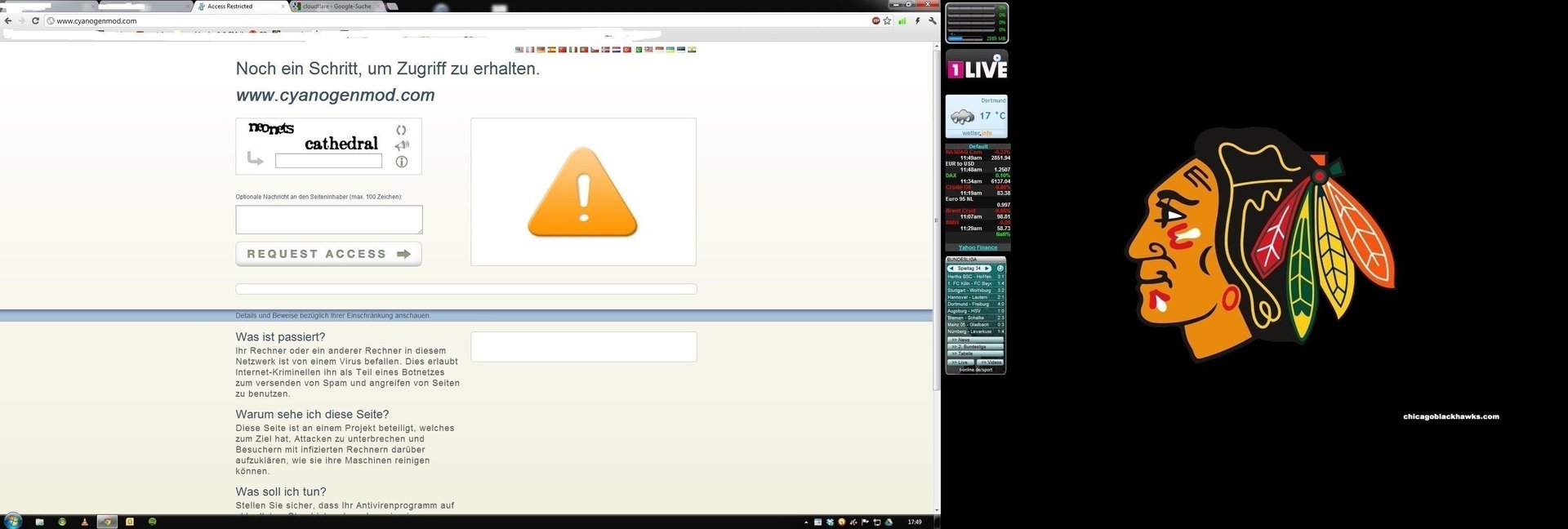Viewport: 1568px width, 529px height.
Task: Click 'EUR to USD' in finance gadget
Action: [x=978, y=167]
